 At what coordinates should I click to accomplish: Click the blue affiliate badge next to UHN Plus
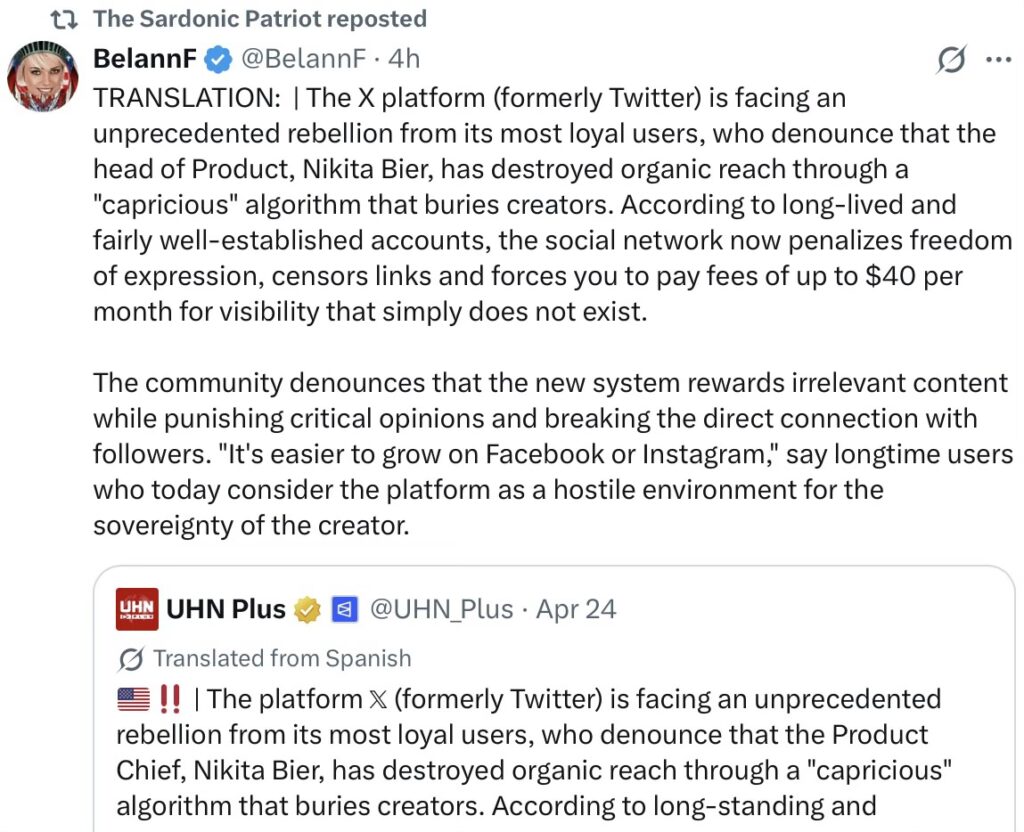(344, 610)
